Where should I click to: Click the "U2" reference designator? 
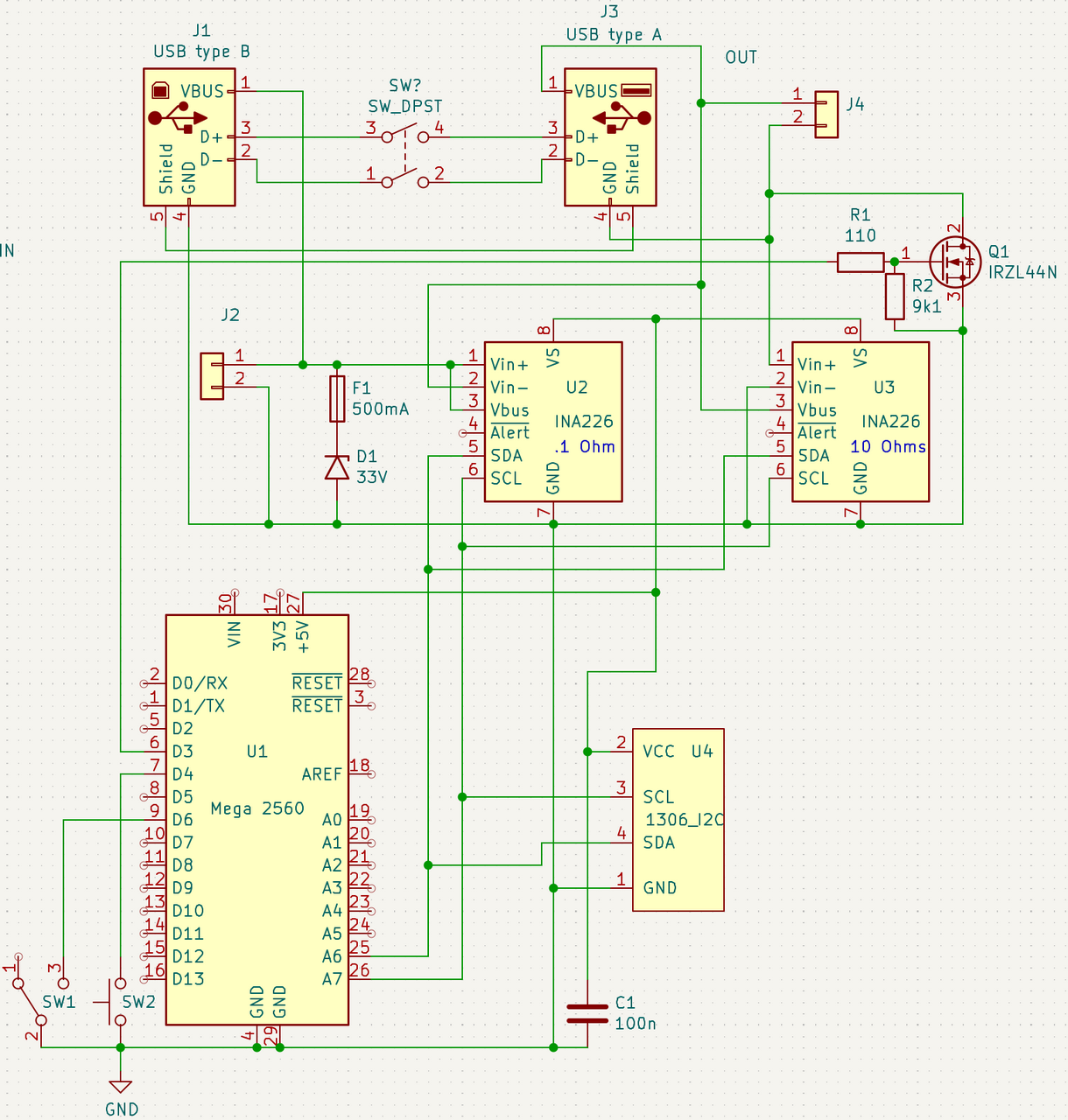(x=577, y=388)
